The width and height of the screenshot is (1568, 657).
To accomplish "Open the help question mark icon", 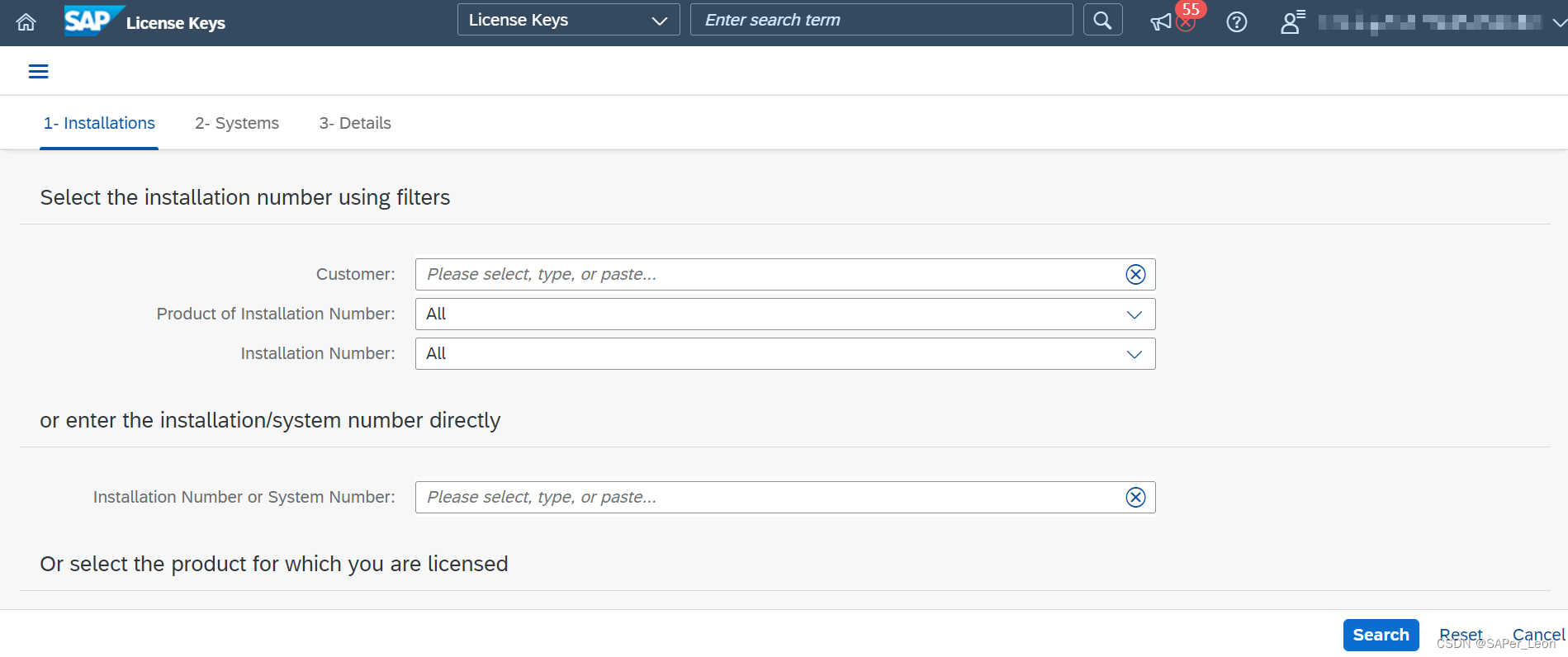I will [x=1236, y=22].
